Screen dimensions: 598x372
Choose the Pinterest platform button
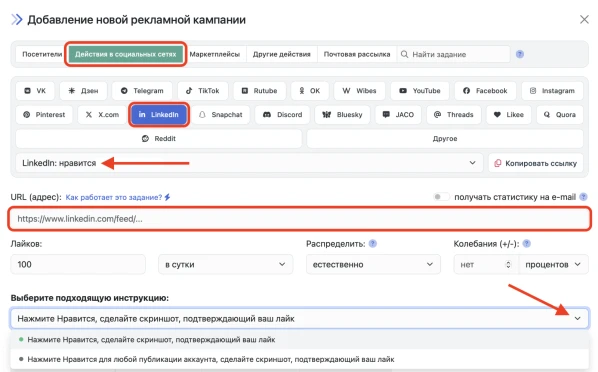tap(44, 114)
